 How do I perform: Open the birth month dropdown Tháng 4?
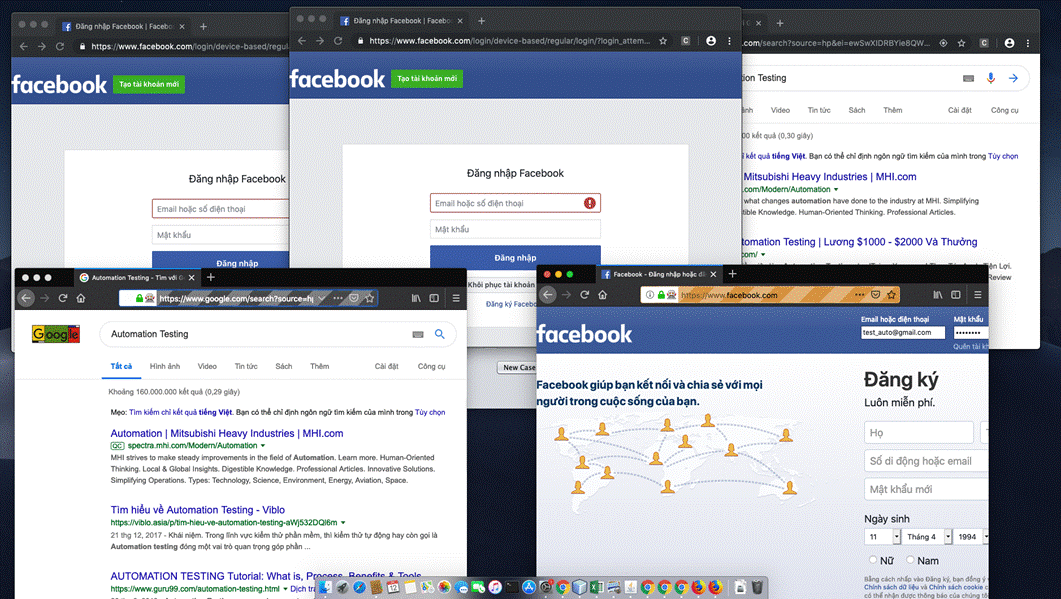coord(927,537)
